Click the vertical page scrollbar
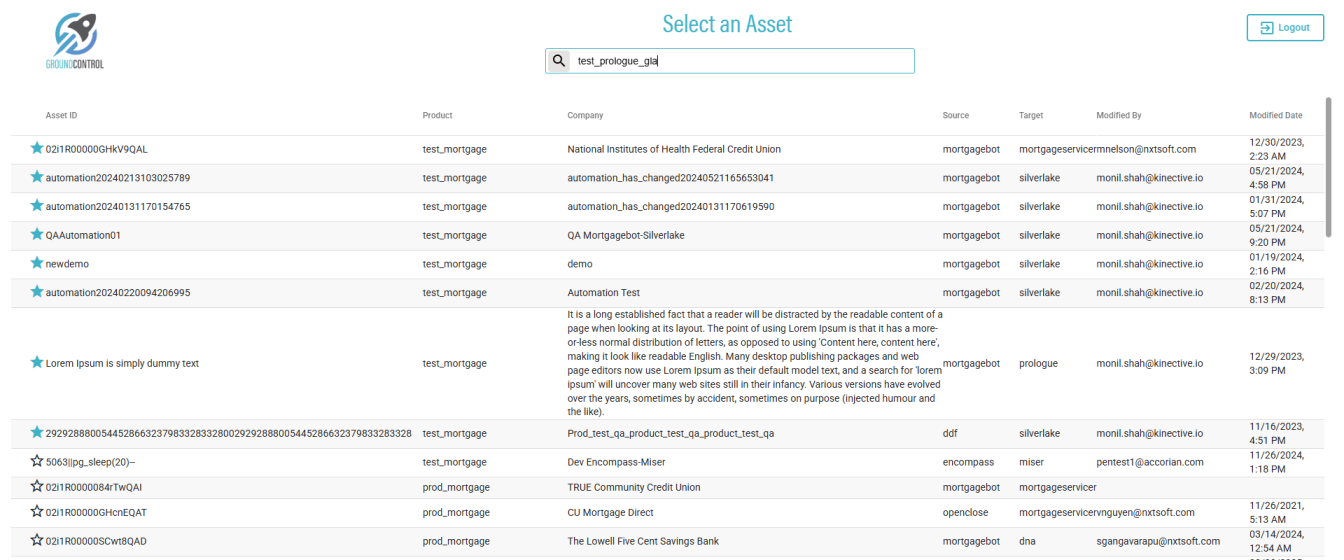The image size is (1344, 560). (x=1328, y=165)
